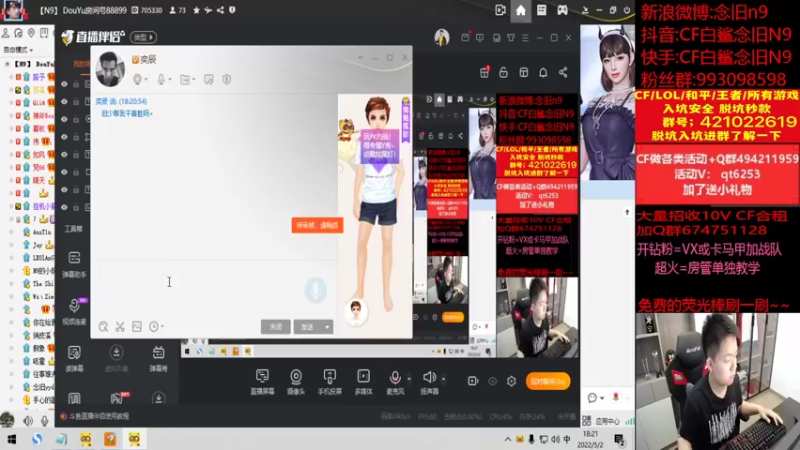Open the hamburger menu in 直播伴侣 title bar
The image size is (800, 450).
(525, 38)
